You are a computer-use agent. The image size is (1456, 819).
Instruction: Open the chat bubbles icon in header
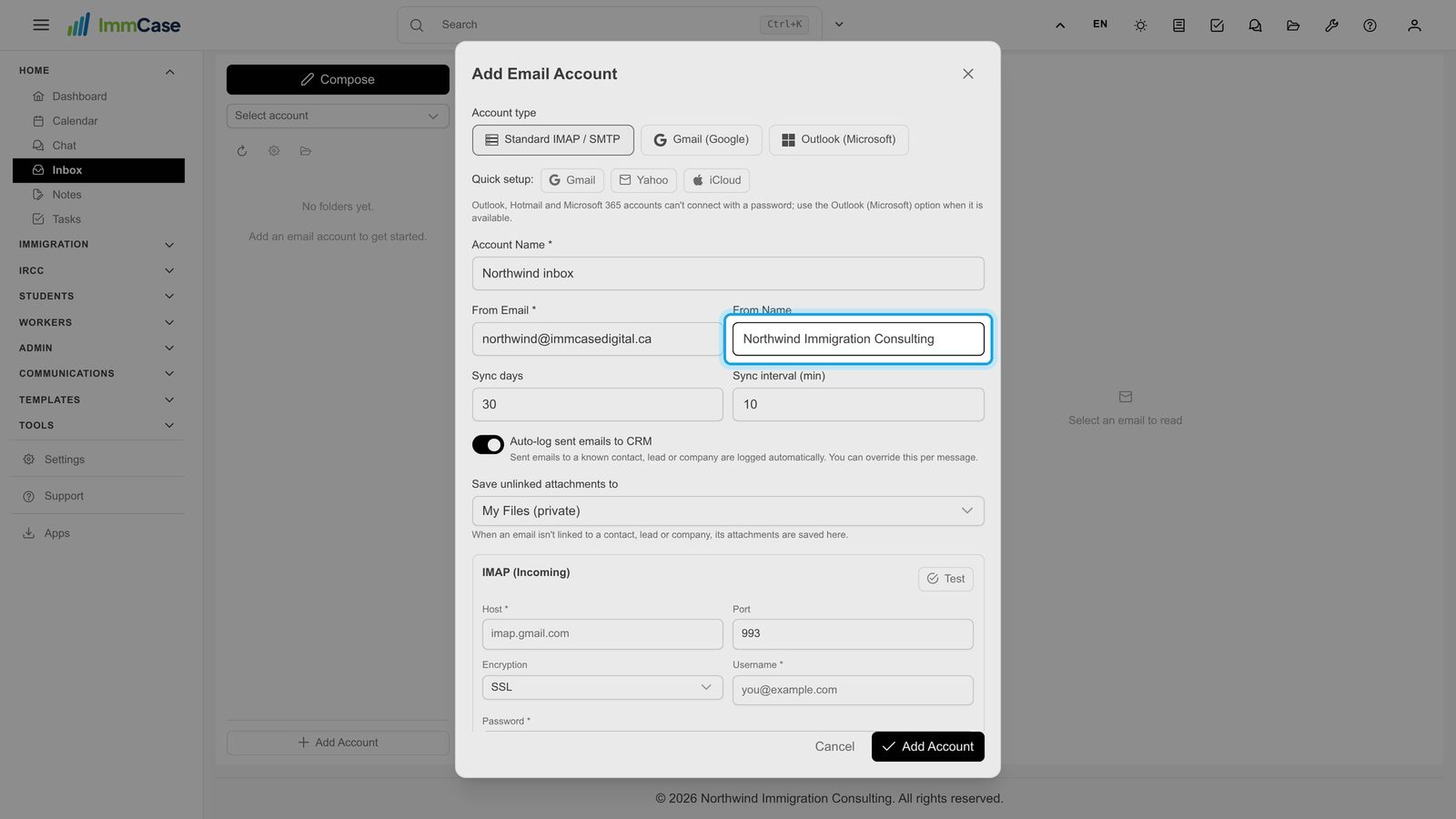coord(1255,25)
